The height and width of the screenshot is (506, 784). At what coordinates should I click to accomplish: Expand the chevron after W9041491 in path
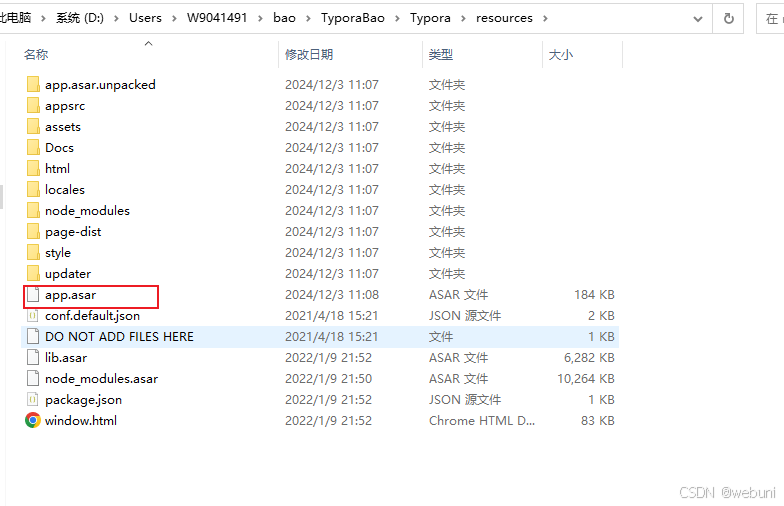pyautogui.click(x=260, y=18)
